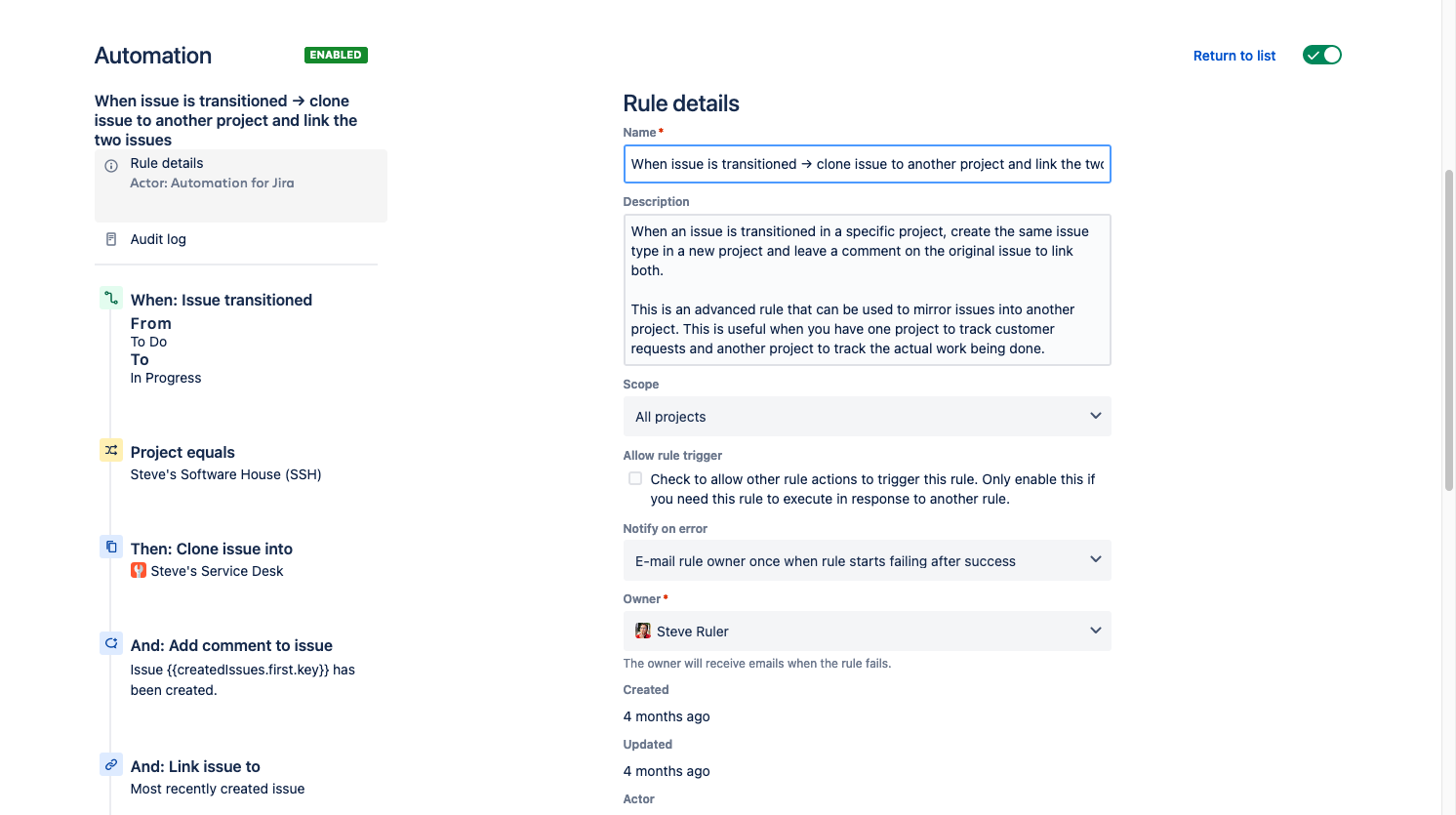Toggle the rule enabled switch off
1456x815 pixels.
(1322, 56)
